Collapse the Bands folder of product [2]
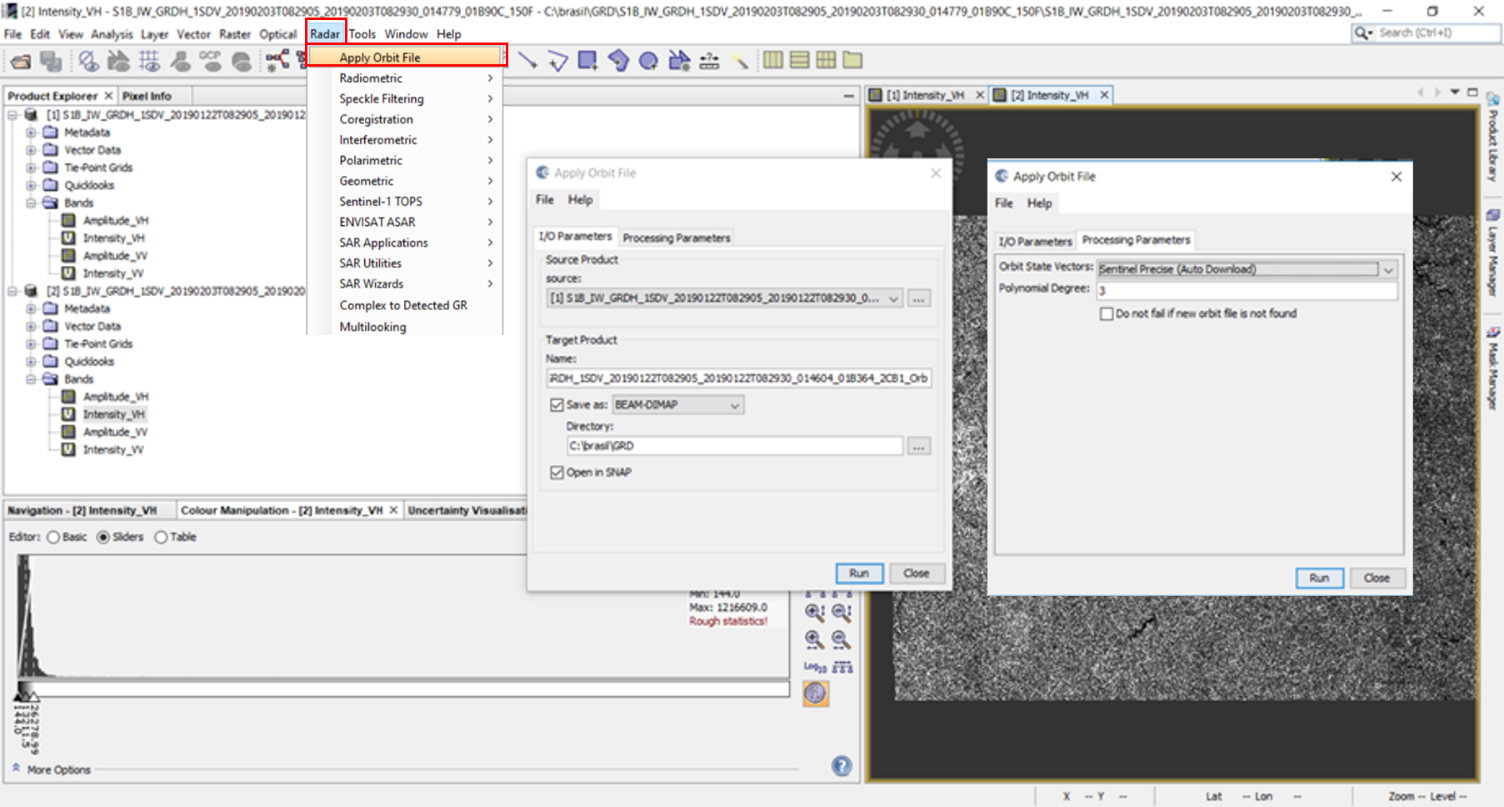The image size is (1504, 807). click(31, 379)
